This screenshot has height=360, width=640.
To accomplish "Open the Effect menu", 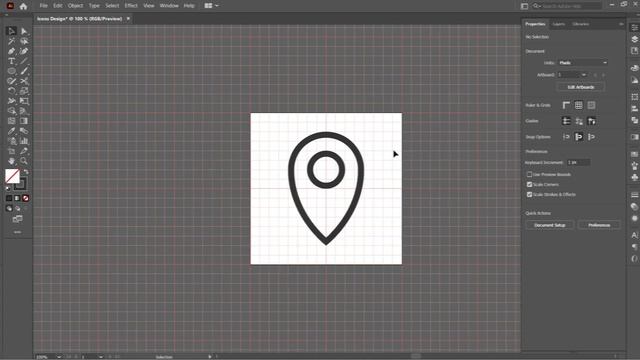I will (131, 6).
